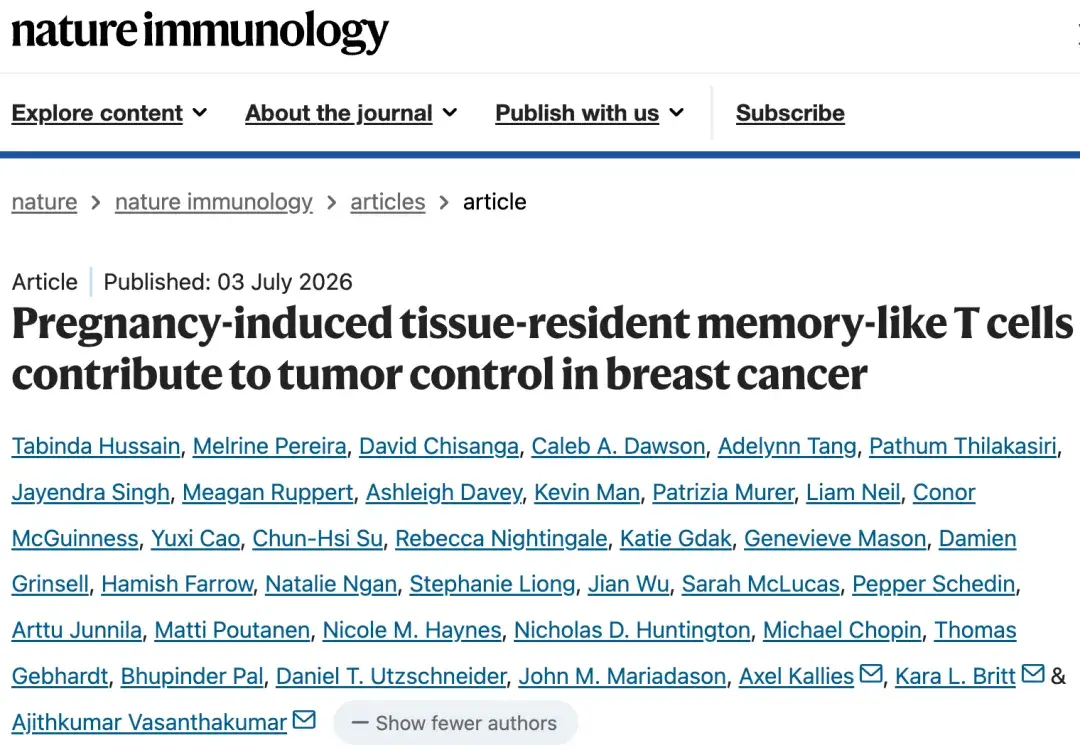
Task: Open Daniel T. Utzschneider author link
Action: pyautogui.click(x=391, y=676)
